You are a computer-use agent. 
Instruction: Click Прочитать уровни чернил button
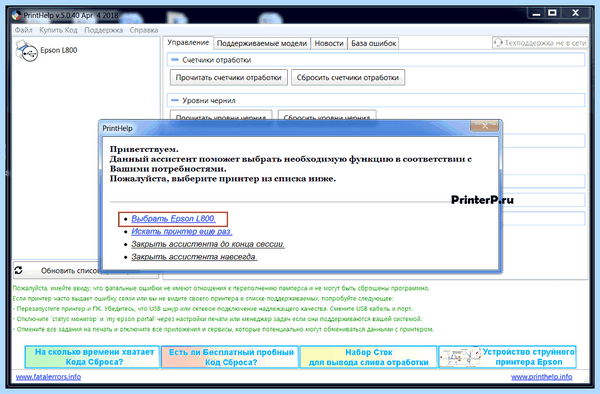click(x=221, y=115)
